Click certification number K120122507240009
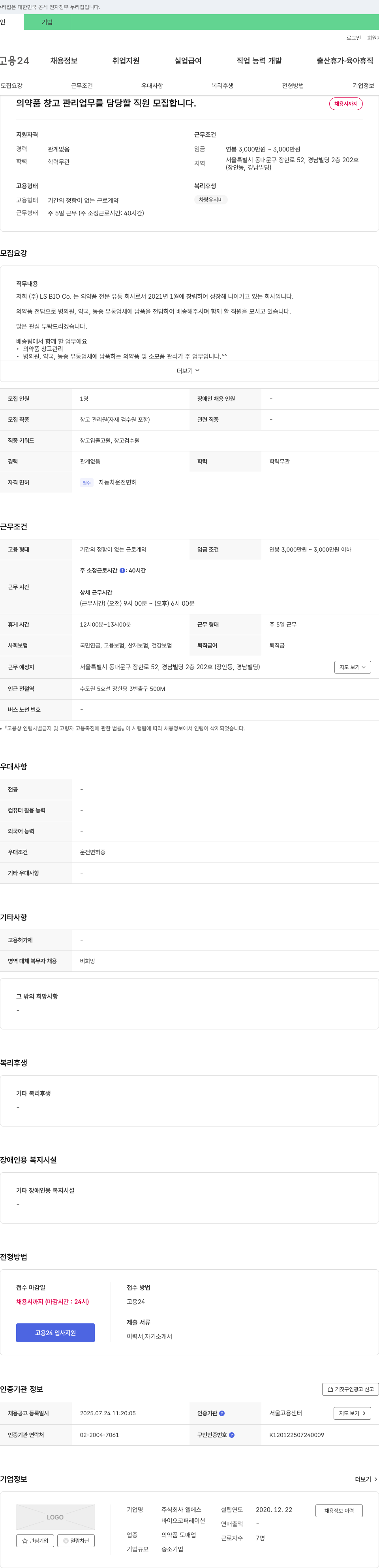Image resolution: width=379 pixels, height=1568 pixels. (x=297, y=1435)
